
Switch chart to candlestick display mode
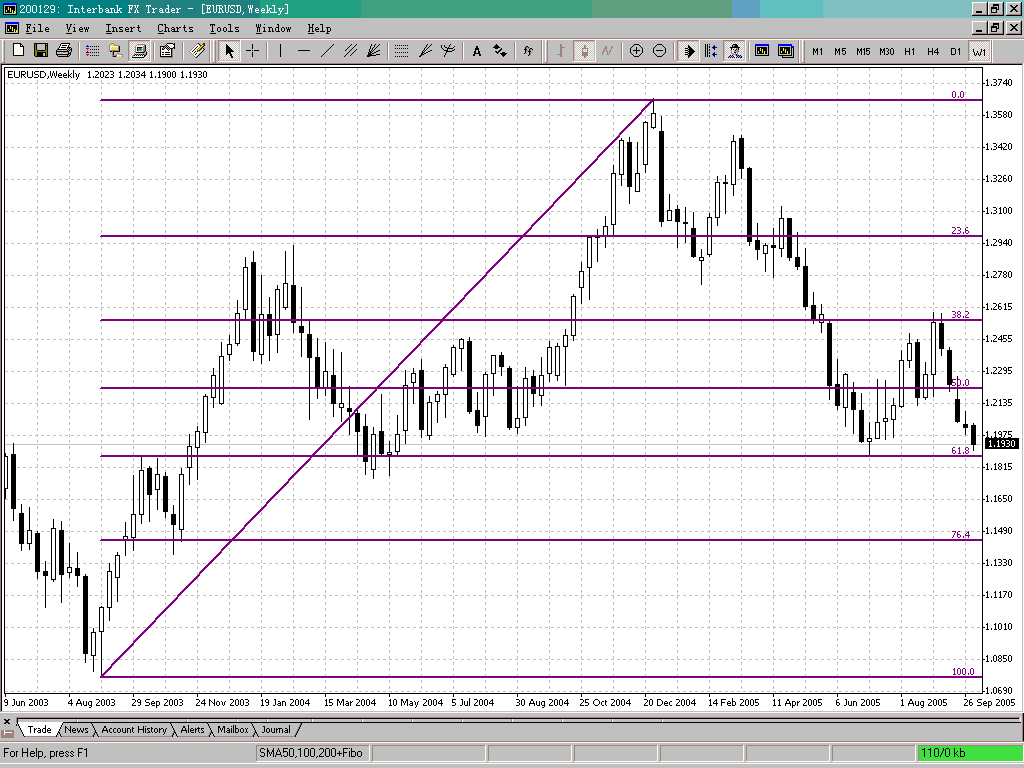pyautogui.click(x=585, y=51)
